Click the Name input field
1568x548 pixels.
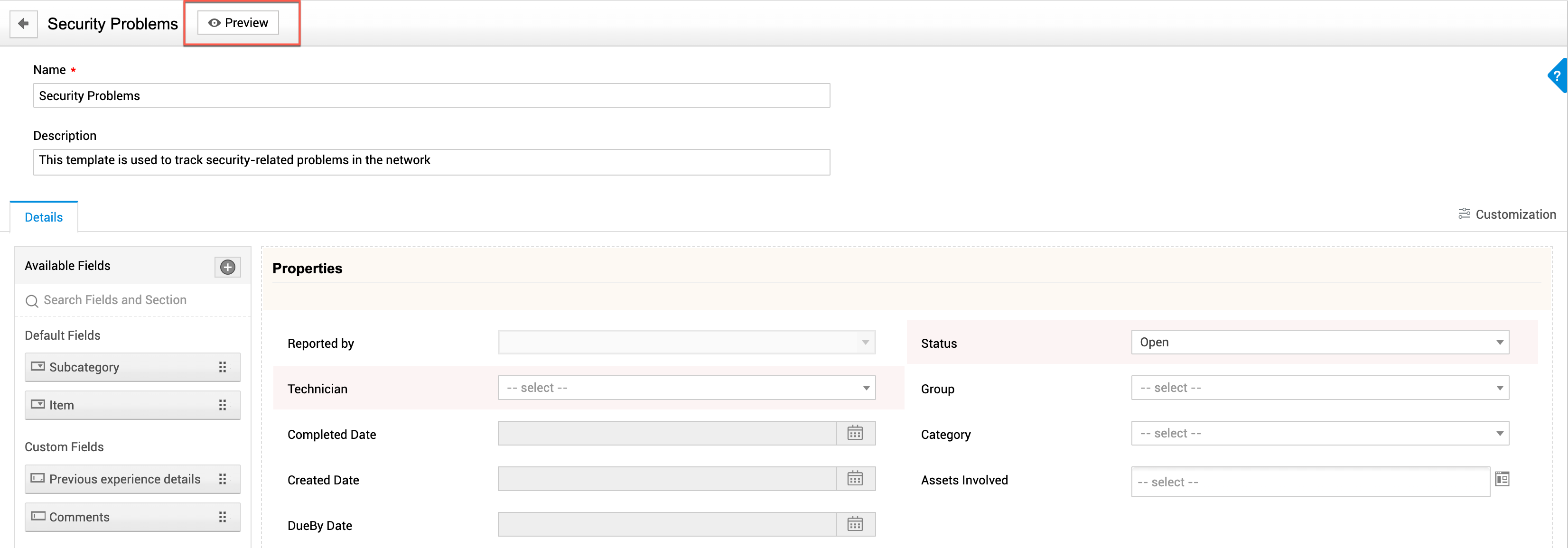[x=431, y=95]
